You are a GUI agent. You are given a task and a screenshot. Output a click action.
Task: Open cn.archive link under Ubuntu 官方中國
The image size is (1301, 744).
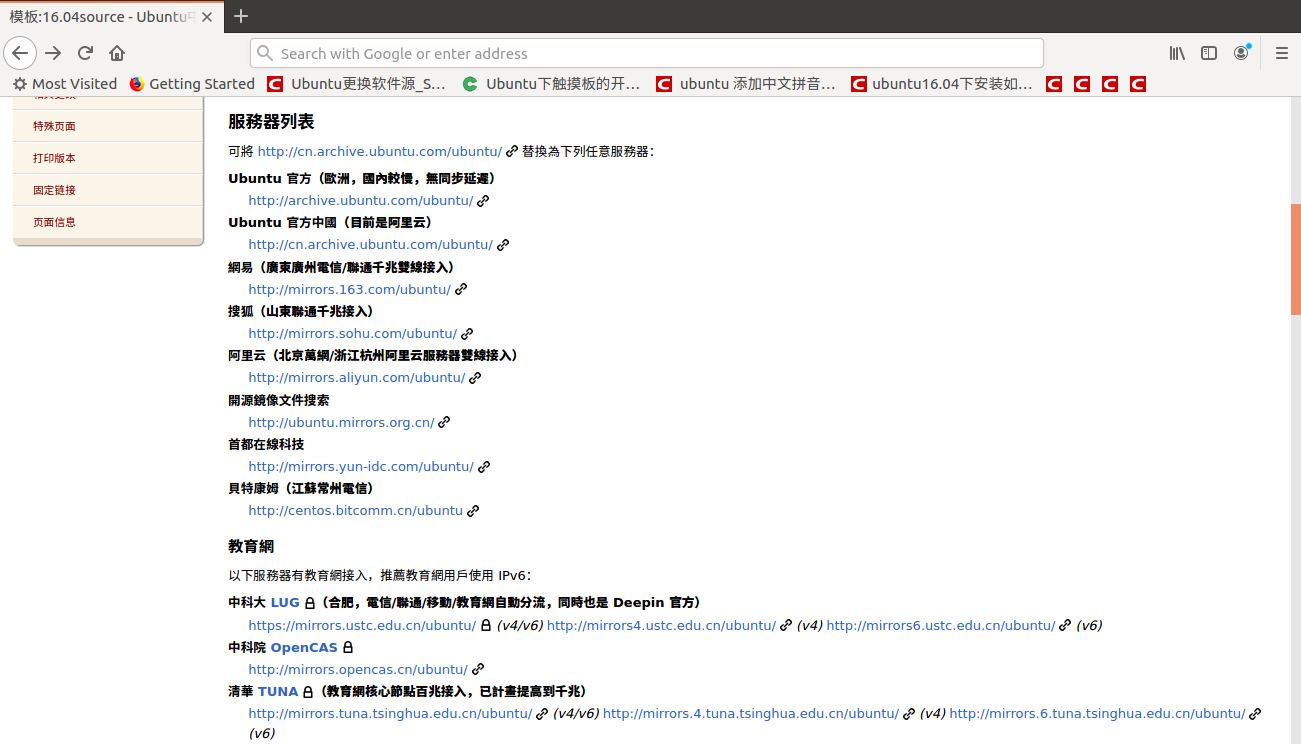(x=370, y=244)
